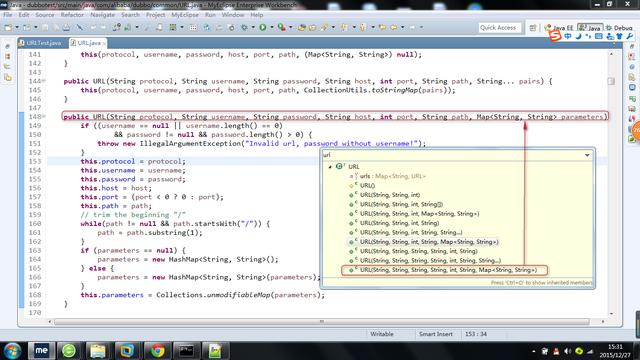640x360 pixels.
Task: Click the green circular taskbar app icon
Action: point(69,351)
